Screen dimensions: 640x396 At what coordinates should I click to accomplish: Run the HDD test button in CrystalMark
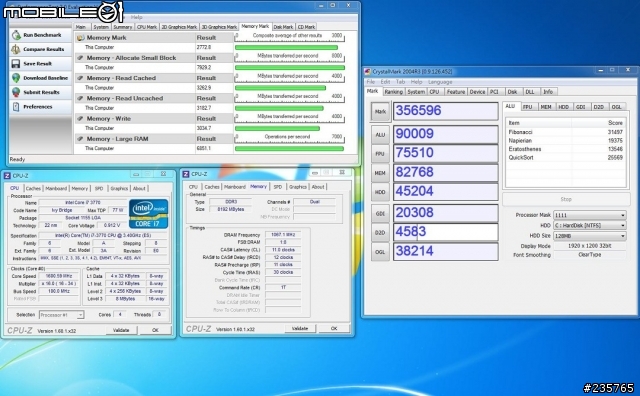[x=380, y=192]
